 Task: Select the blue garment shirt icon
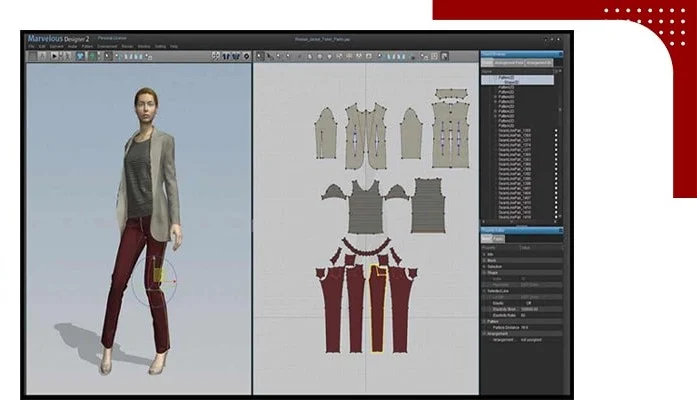80,56
